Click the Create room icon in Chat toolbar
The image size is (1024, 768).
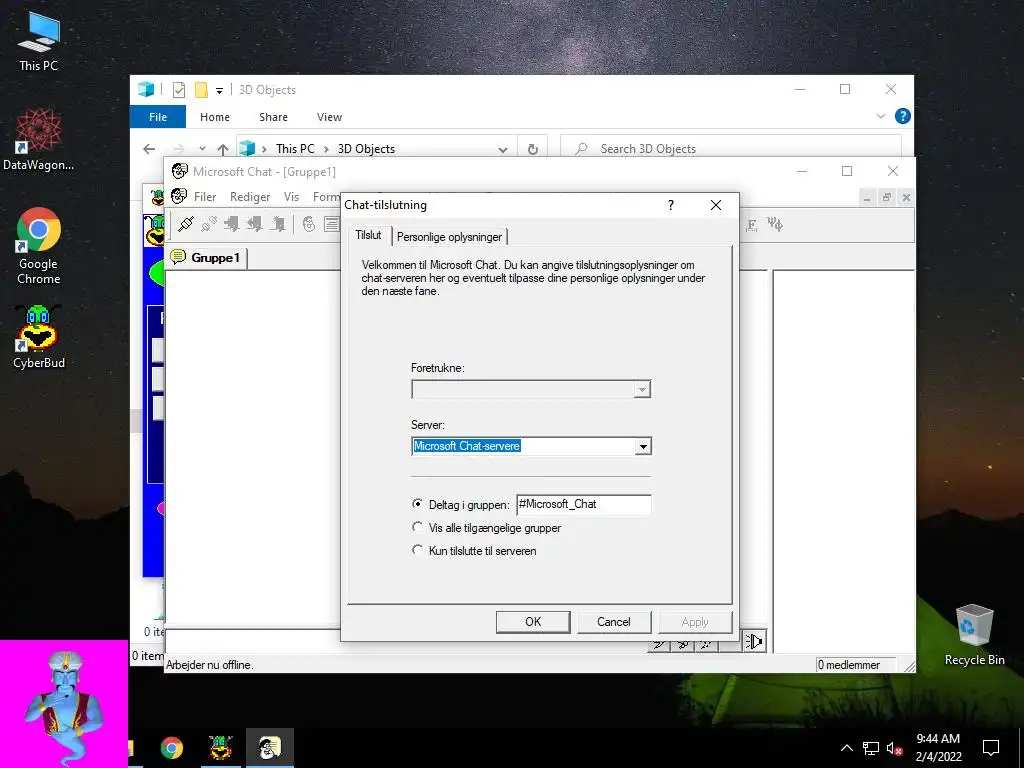pos(278,224)
